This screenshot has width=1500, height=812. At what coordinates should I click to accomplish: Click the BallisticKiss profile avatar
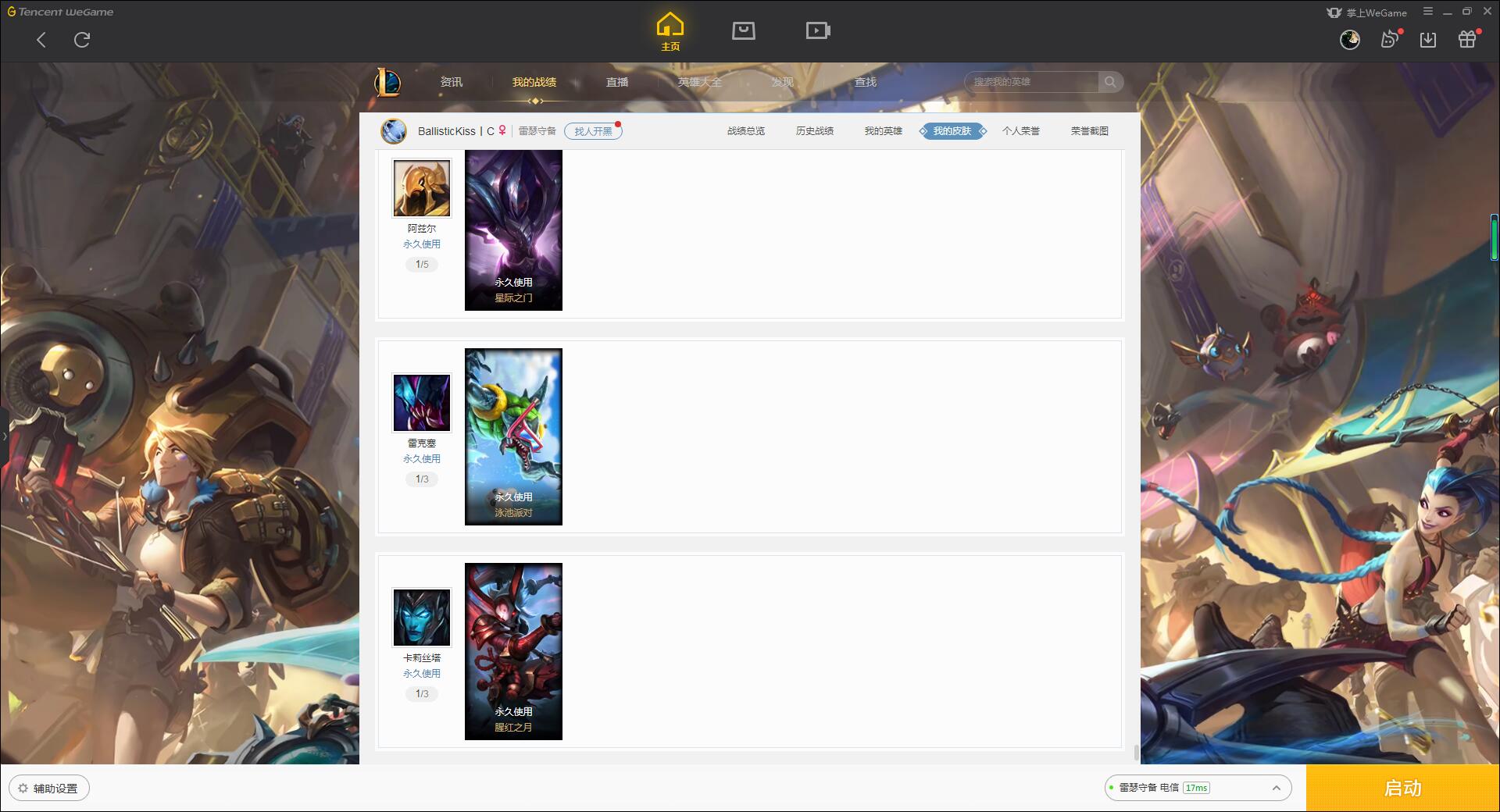click(x=394, y=131)
